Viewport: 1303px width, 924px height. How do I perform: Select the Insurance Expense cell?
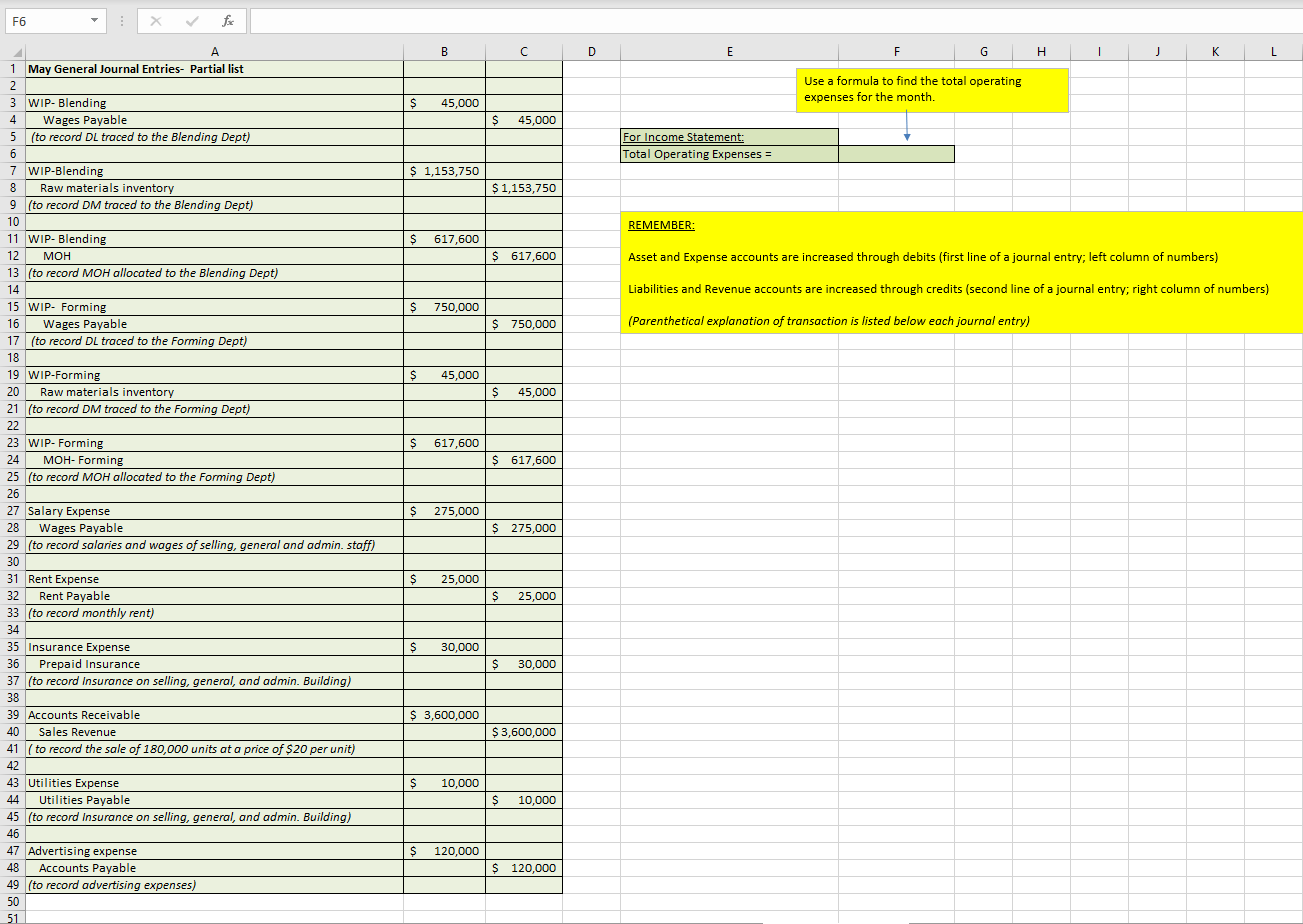tap(215, 646)
